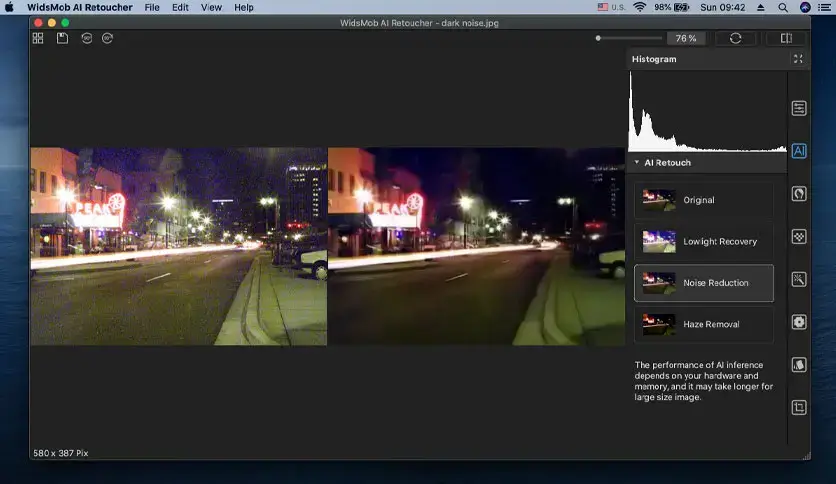This screenshot has height=484, width=836.
Task: Open Spotlight search icon
Action: coord(783,7)
